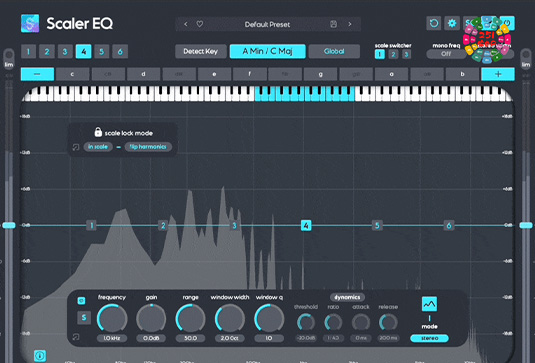This screenshot has height=363, width=535.
Task: Select scale switcher slot 3
Action: 406,54
